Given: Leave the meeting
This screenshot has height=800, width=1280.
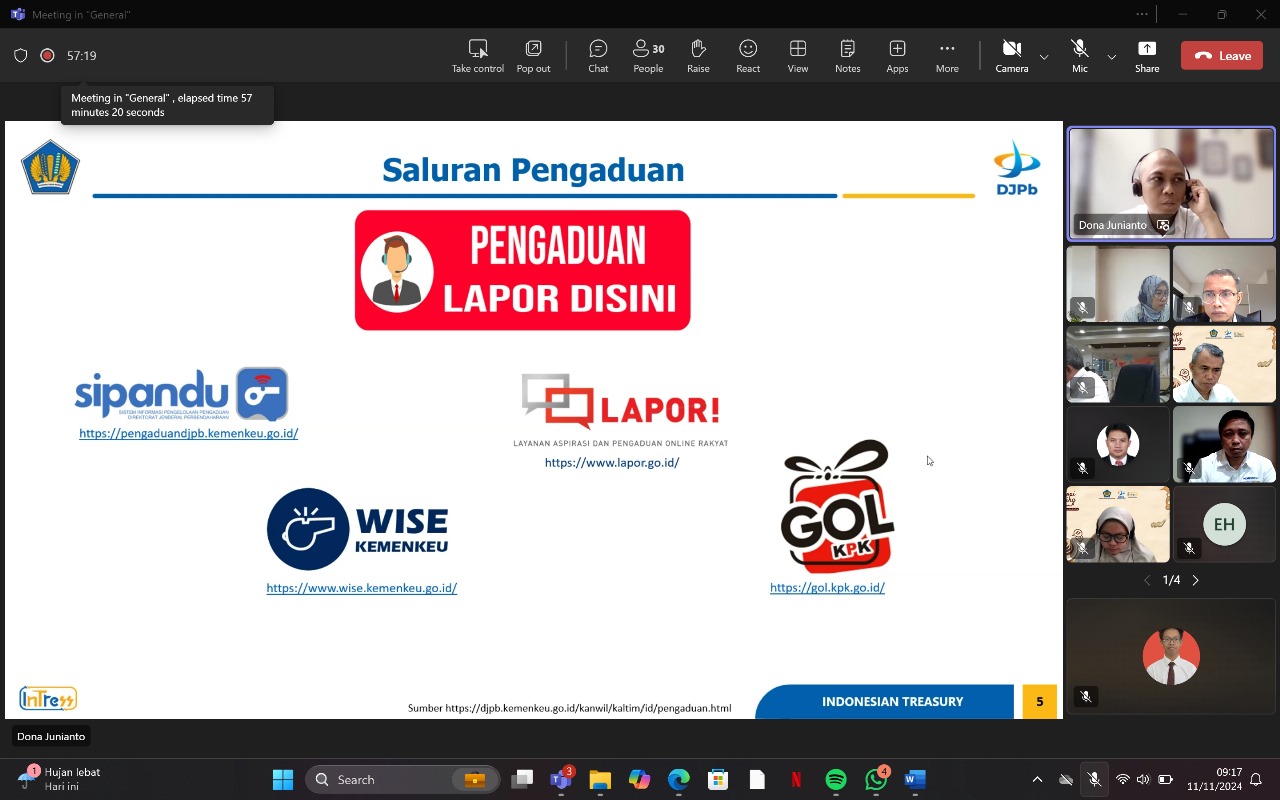Looking at the screenshot, I should point(1221,56).
